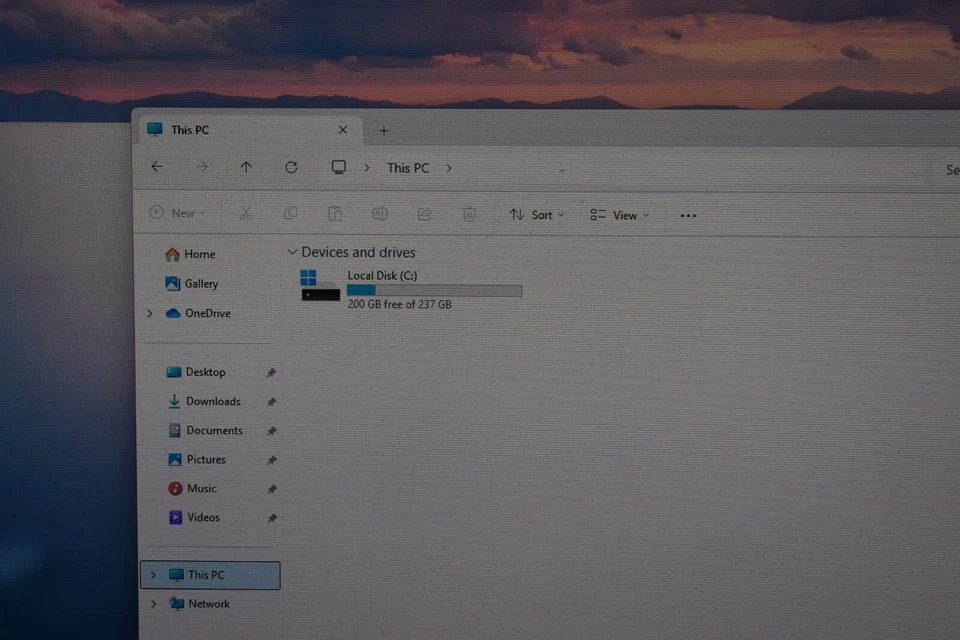Select OneDrive in the sidebar

[198, 313]
